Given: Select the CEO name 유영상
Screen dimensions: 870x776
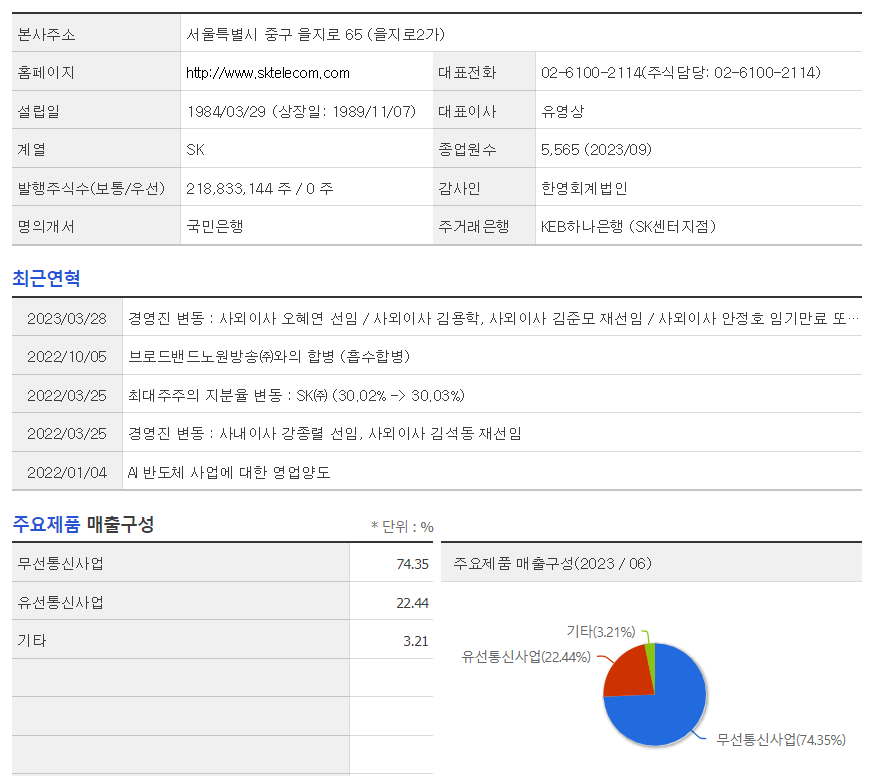Looking at the screenshot, I should (563, 111).
